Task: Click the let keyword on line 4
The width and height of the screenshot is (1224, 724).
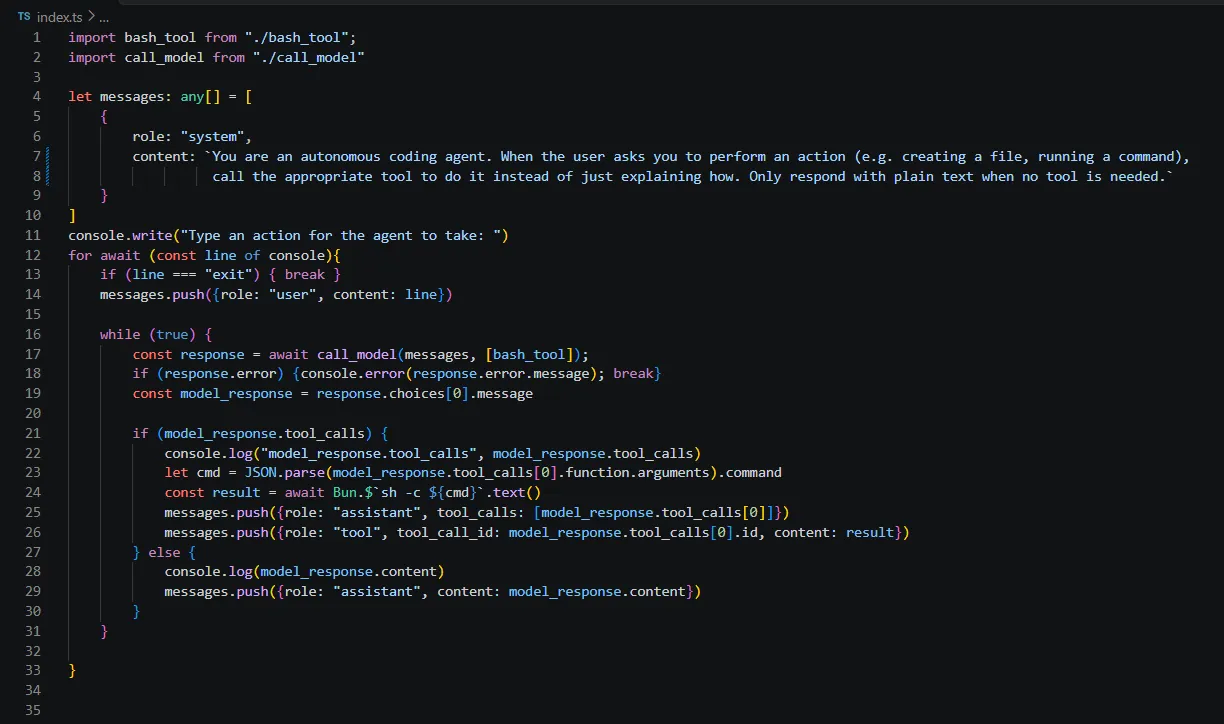Action: [x=80, y=97]
